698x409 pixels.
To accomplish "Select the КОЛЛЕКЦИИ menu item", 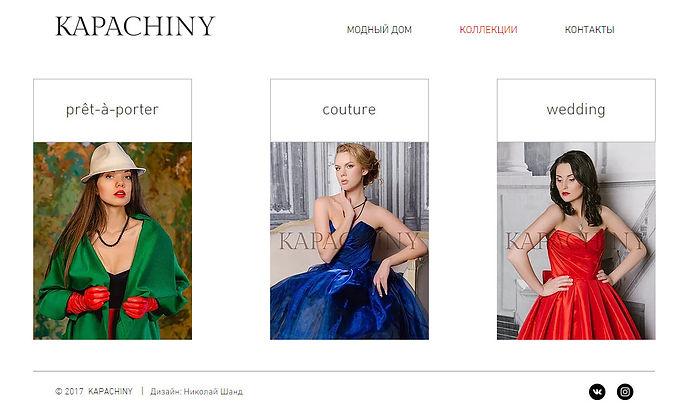I will pos(488,30).
